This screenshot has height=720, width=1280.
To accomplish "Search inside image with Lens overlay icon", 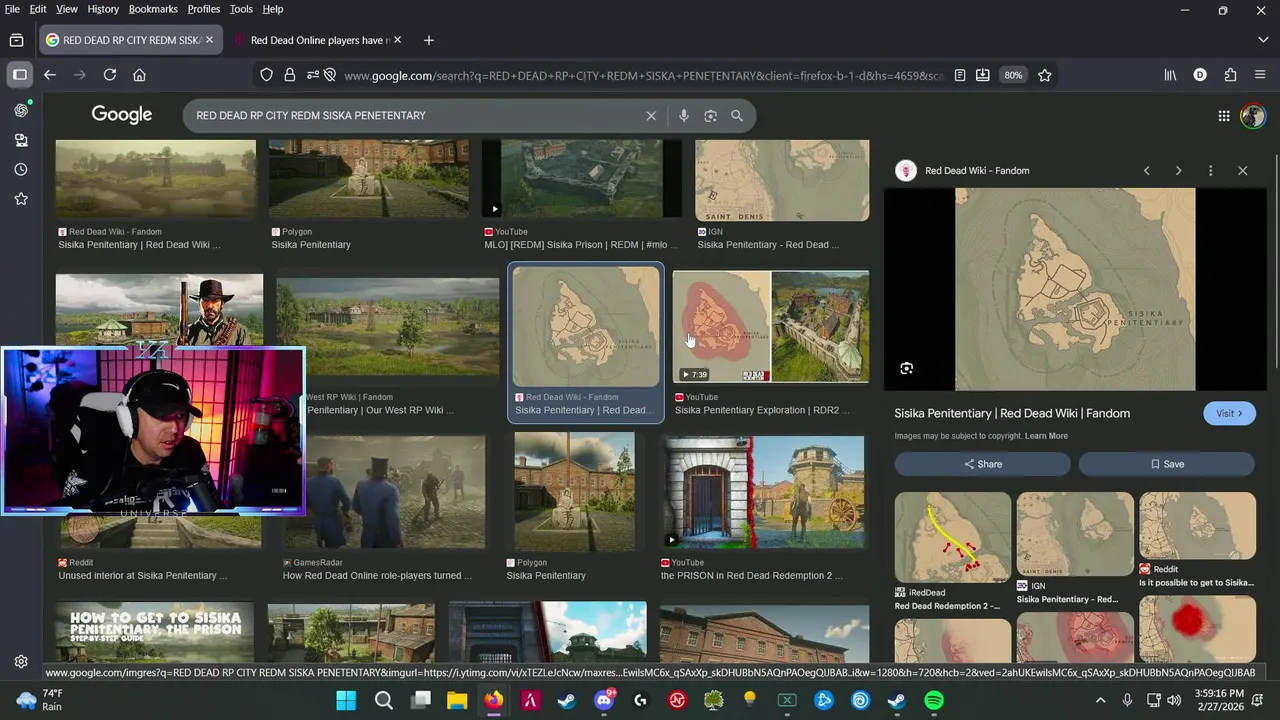I will pyautogui.click(x=906, y=368).
